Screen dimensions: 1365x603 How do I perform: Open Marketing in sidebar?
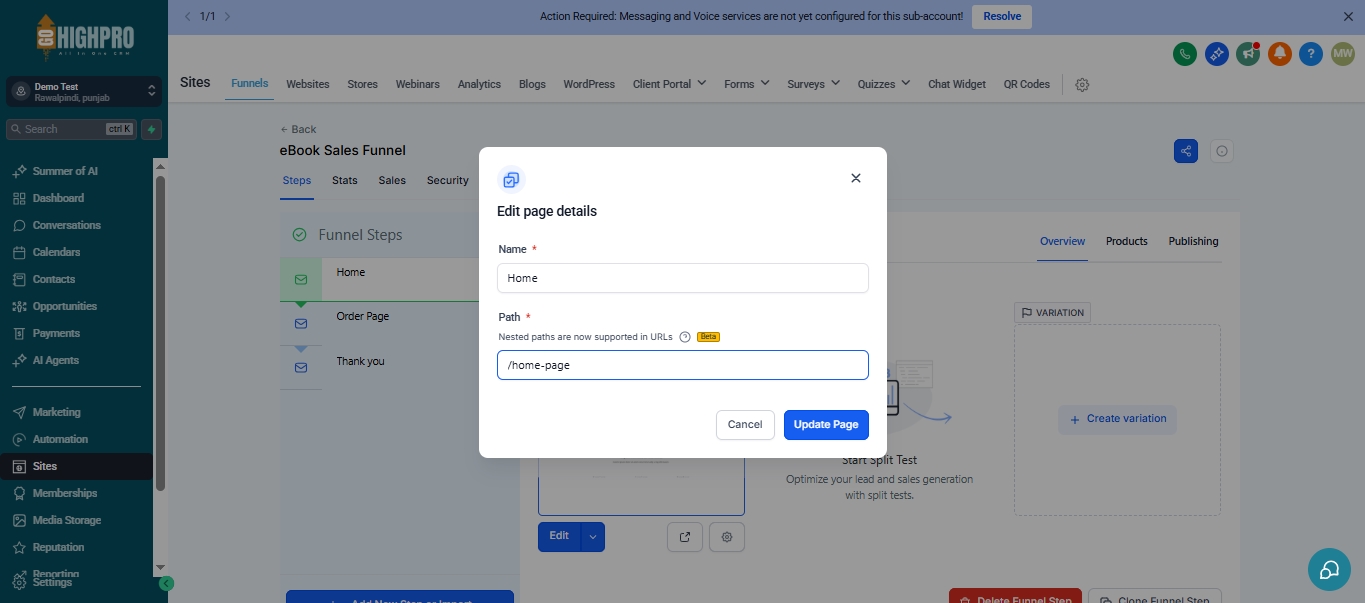56,412
